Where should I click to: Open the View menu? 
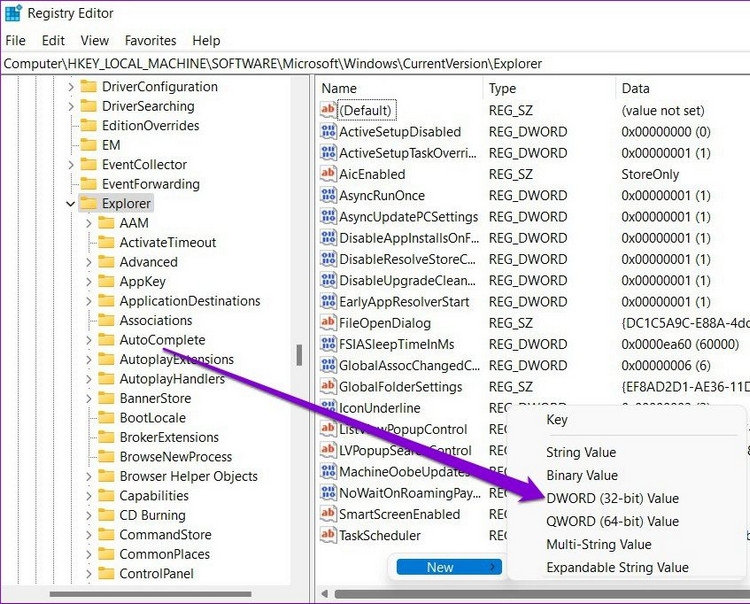(95, 41)
